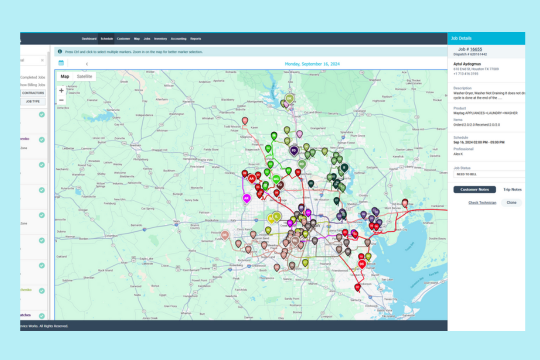The image size is (540, 360).
Task: Click the Clone button
Action: (x=511, y=203)
